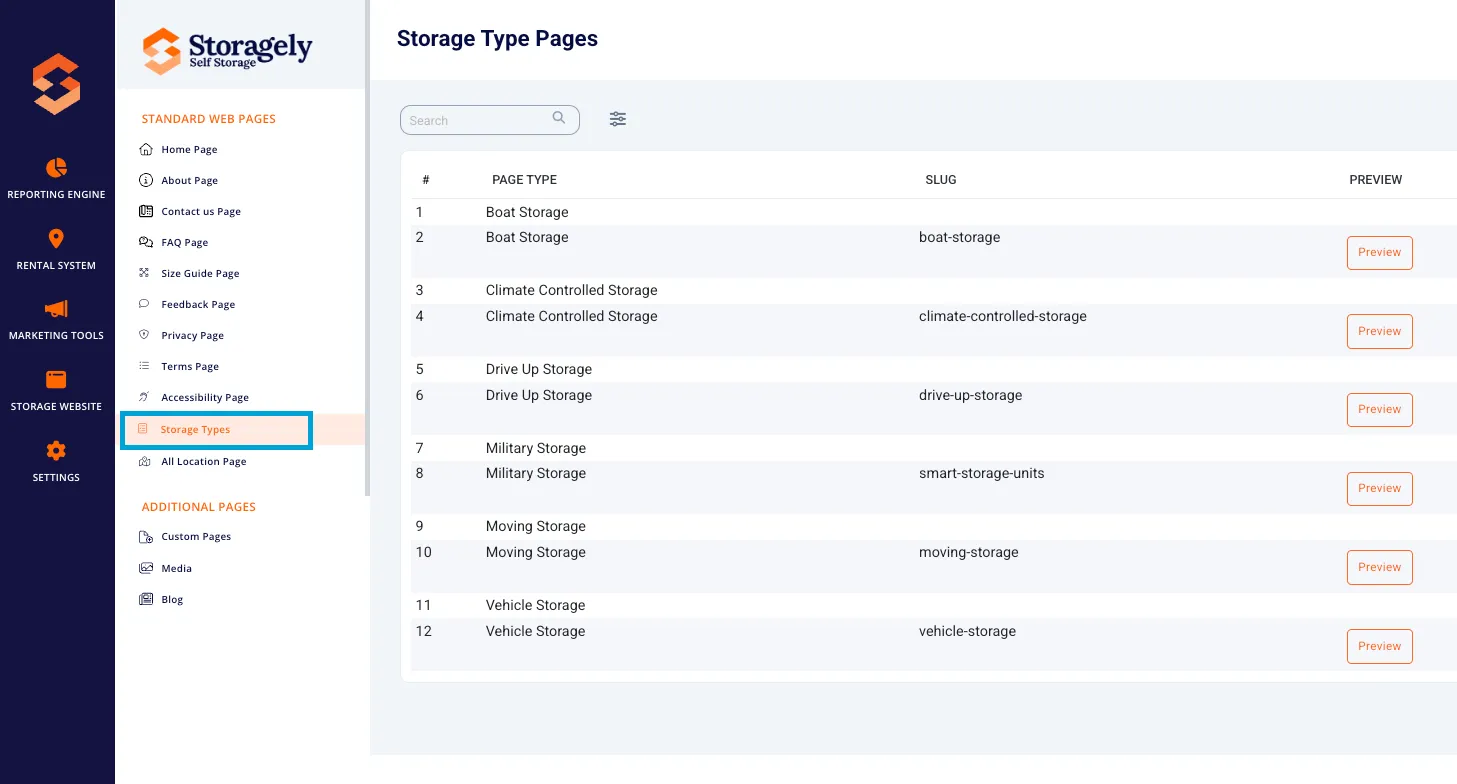1457x784 pixels.
Task: Click the list icon beside Terms Page
Action: click(x=145, y=366)
